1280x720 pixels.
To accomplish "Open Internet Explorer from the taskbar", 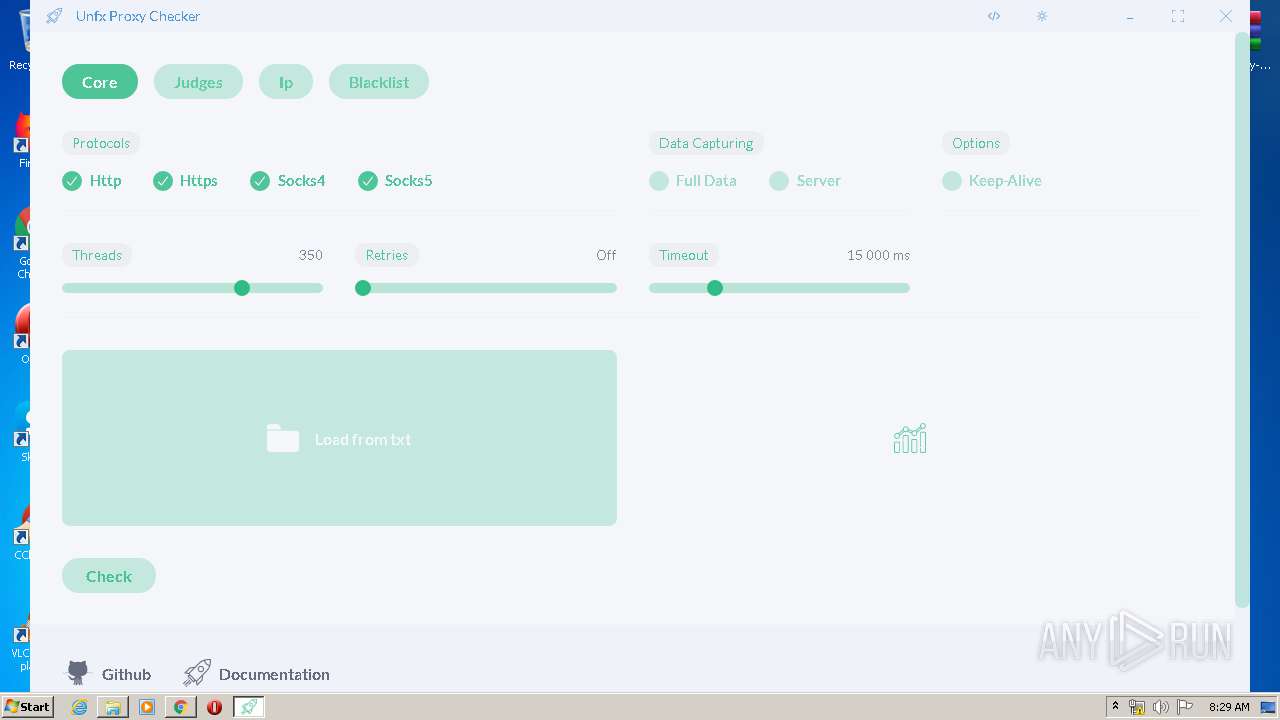I will (x=79, y=707).
